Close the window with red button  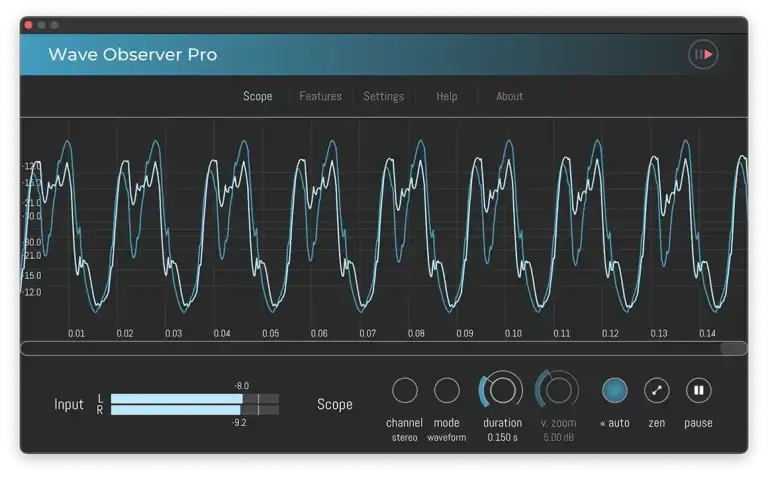[x=28, y=25]
